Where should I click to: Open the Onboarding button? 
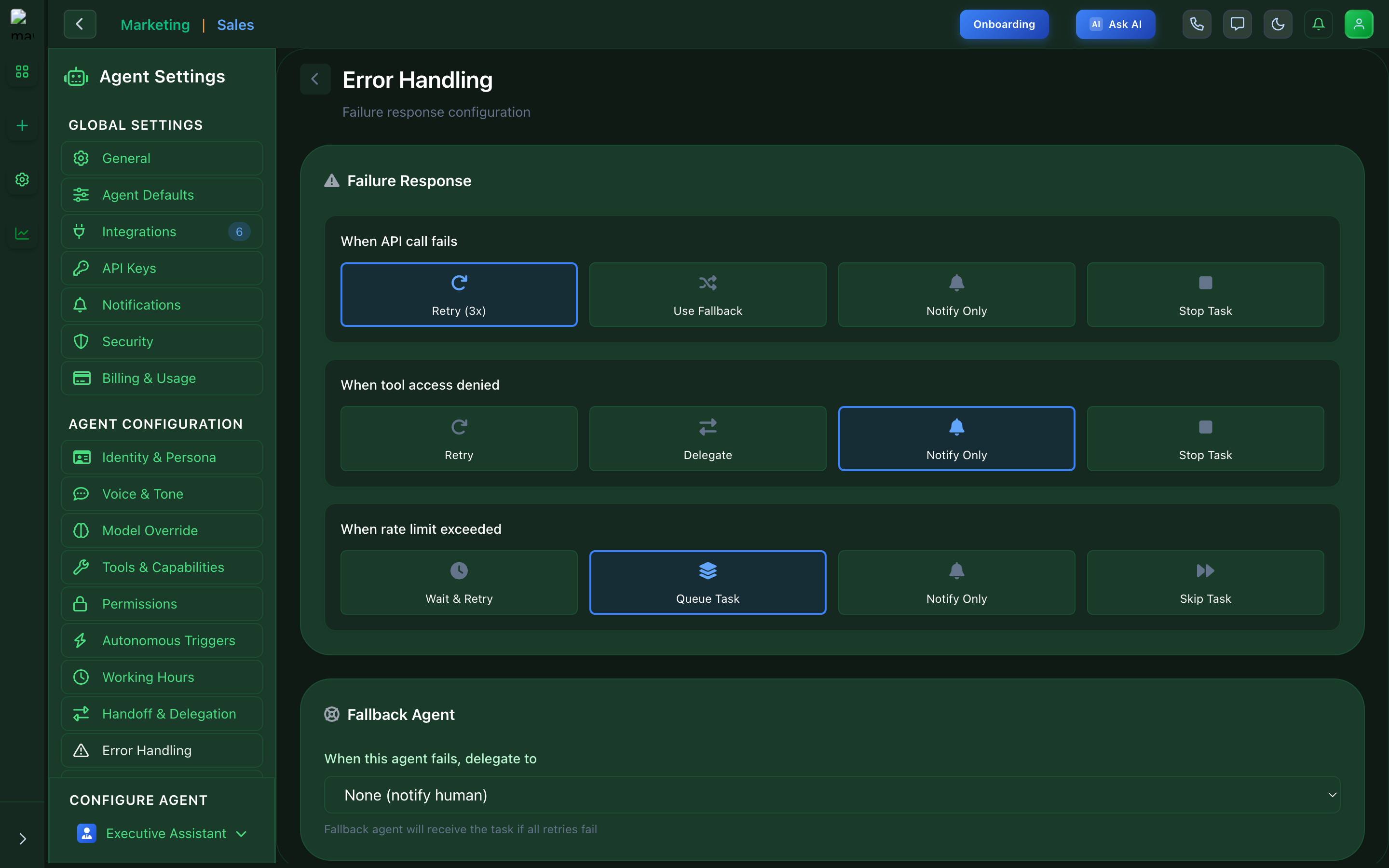1004,24
